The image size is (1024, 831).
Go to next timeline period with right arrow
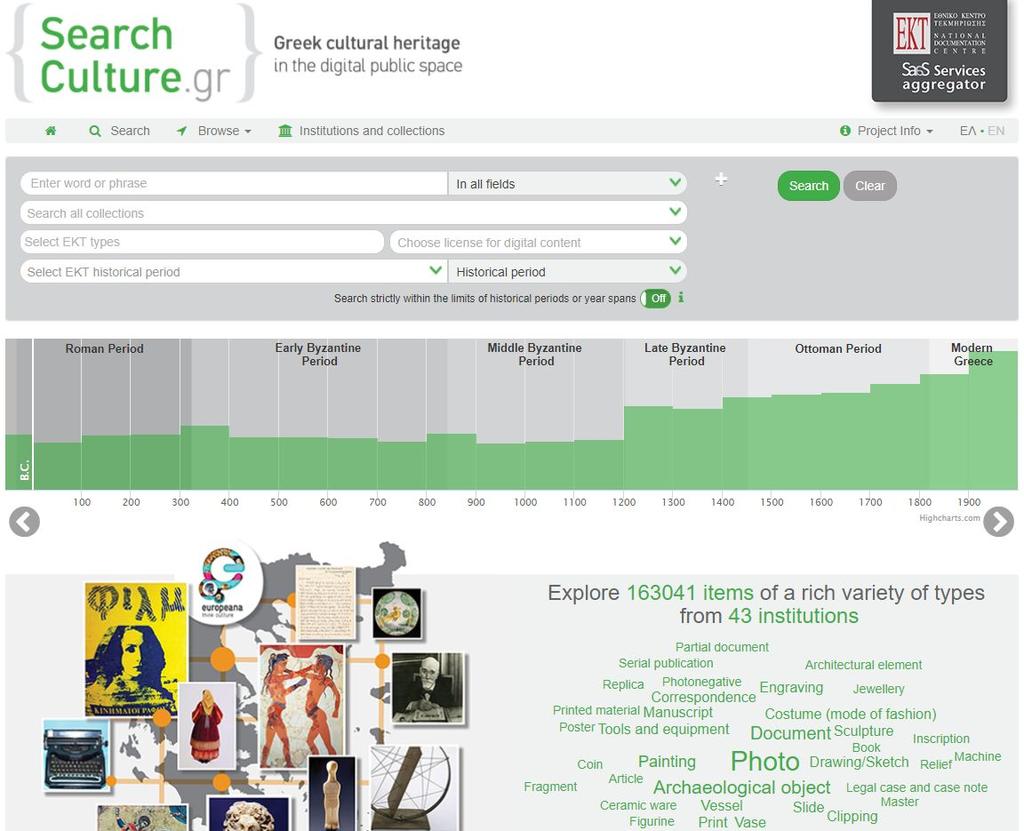click(999, 521)
